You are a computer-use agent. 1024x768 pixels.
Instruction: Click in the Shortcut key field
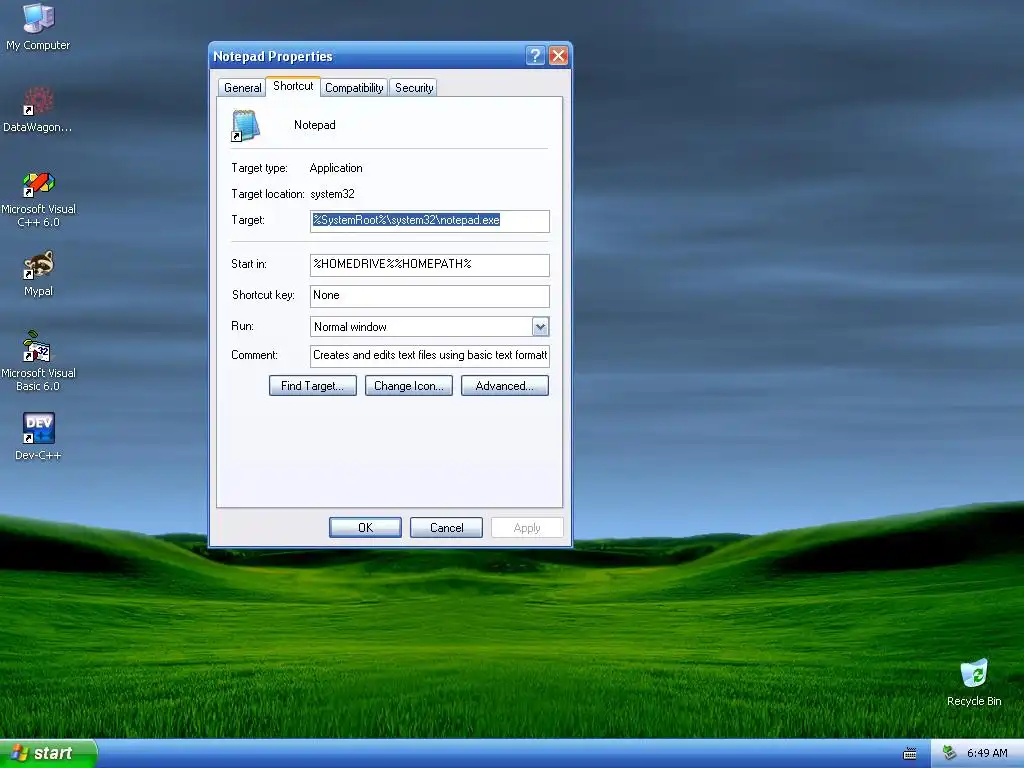point(430,296)
